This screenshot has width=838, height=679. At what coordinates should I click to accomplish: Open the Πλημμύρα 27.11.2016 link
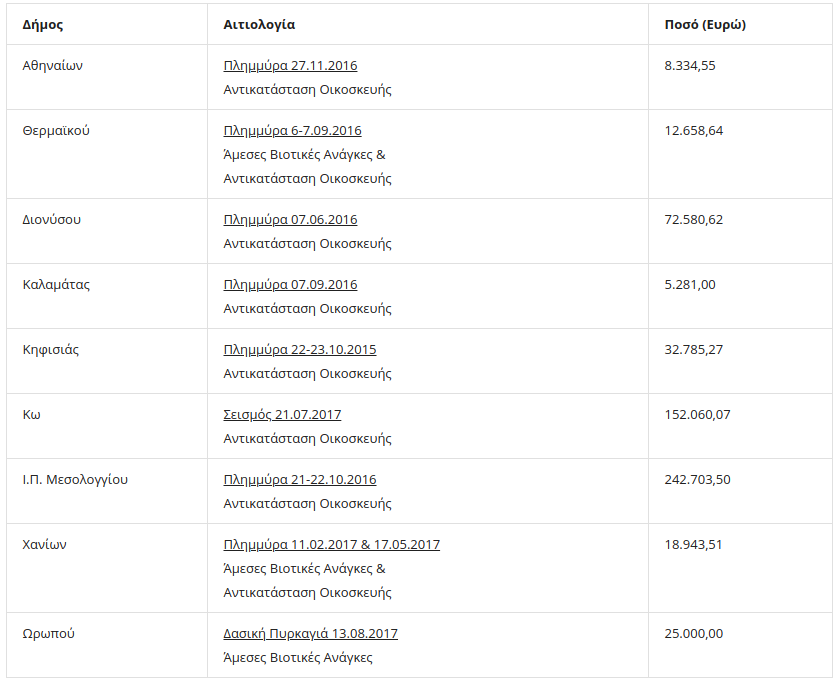290,66
